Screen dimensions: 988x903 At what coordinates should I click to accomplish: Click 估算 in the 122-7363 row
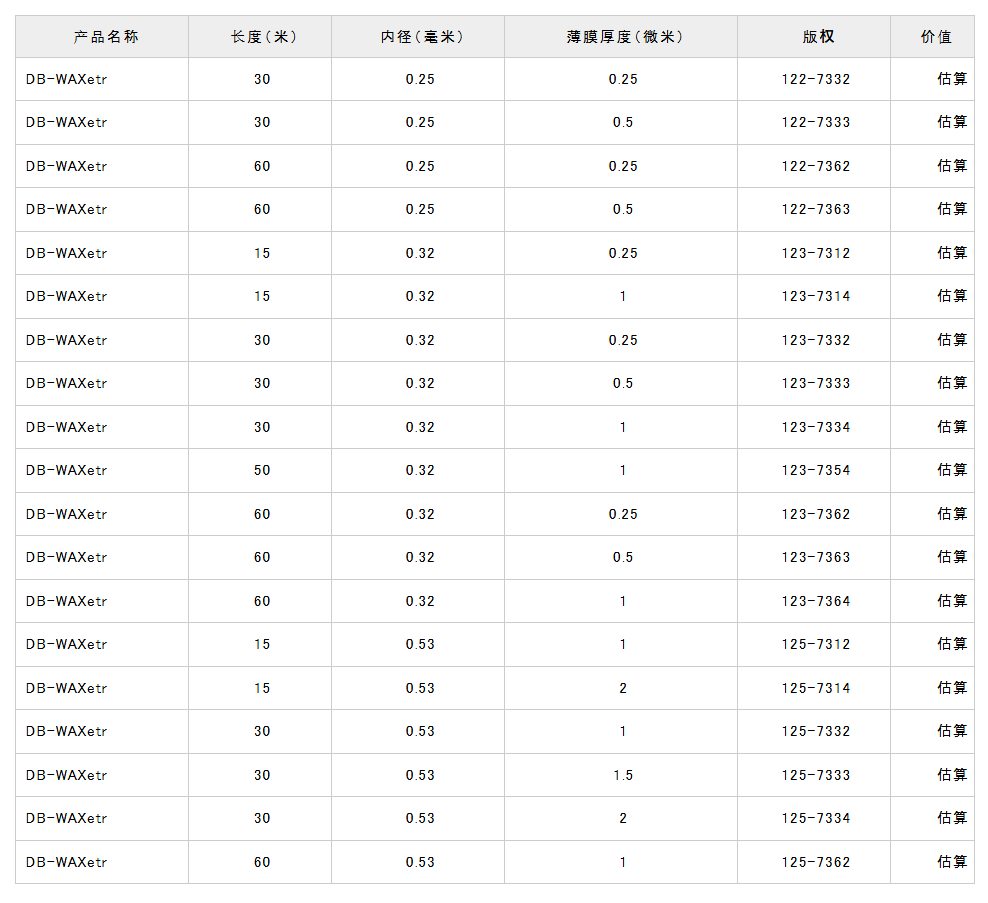pyautogui.click(x=951, y=209)
